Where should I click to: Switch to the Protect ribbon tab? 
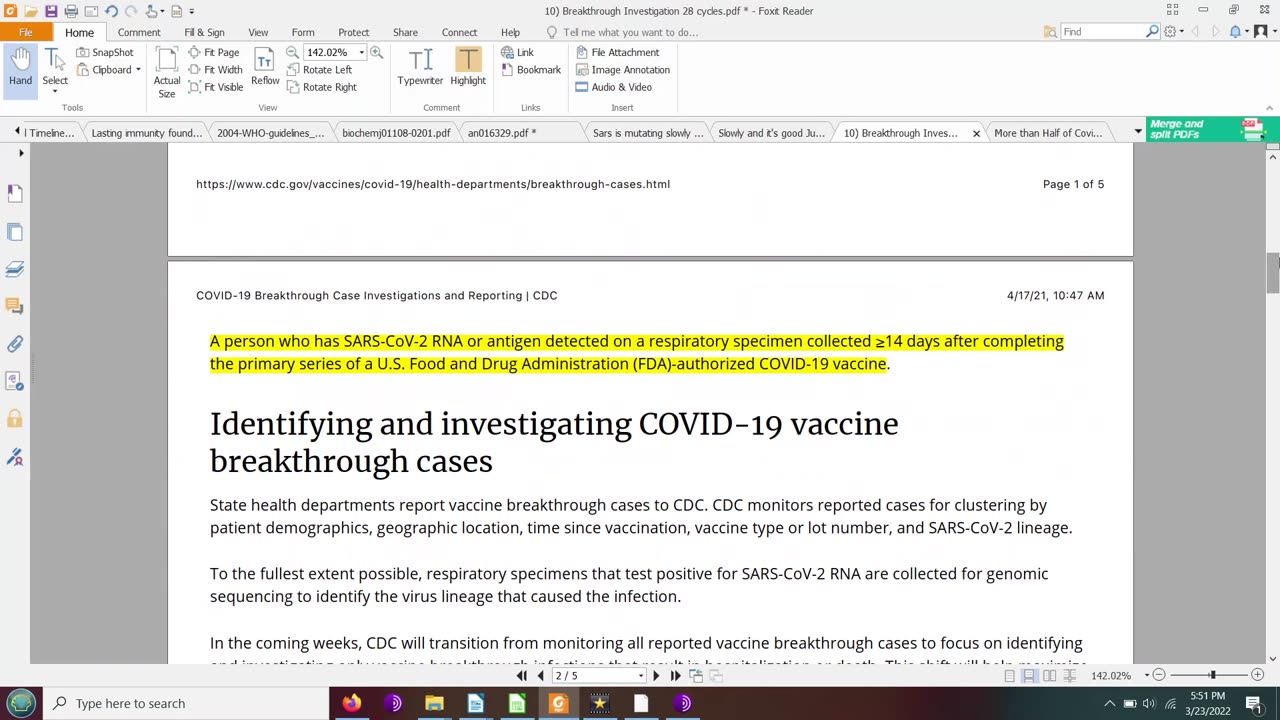tap(353, 32)
